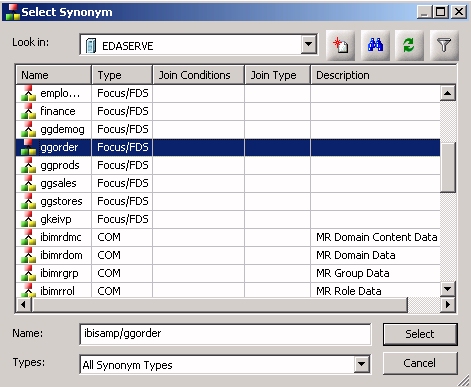Select the ibimrdom row name

(61, 255)
